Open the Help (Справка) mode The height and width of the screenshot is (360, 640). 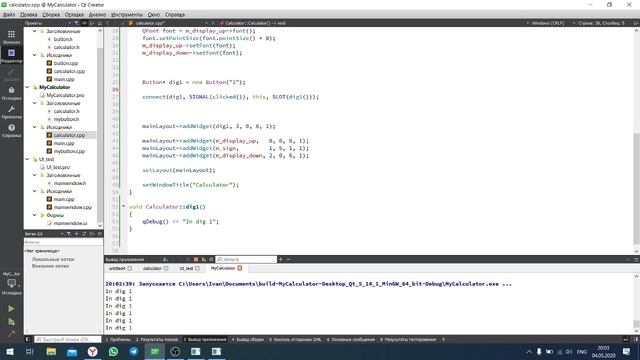click(11, 131)
